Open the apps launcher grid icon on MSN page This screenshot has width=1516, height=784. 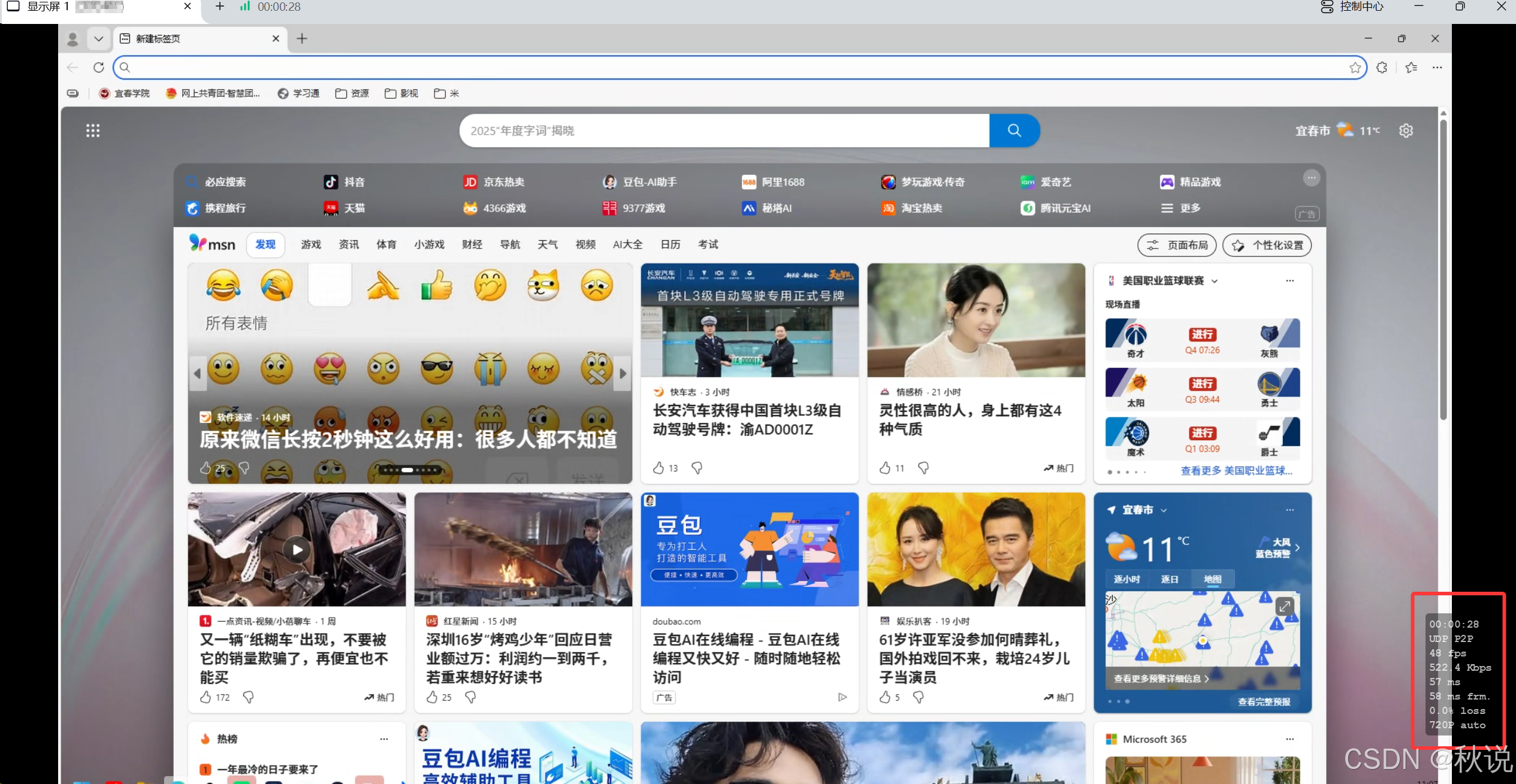[93, 130]
